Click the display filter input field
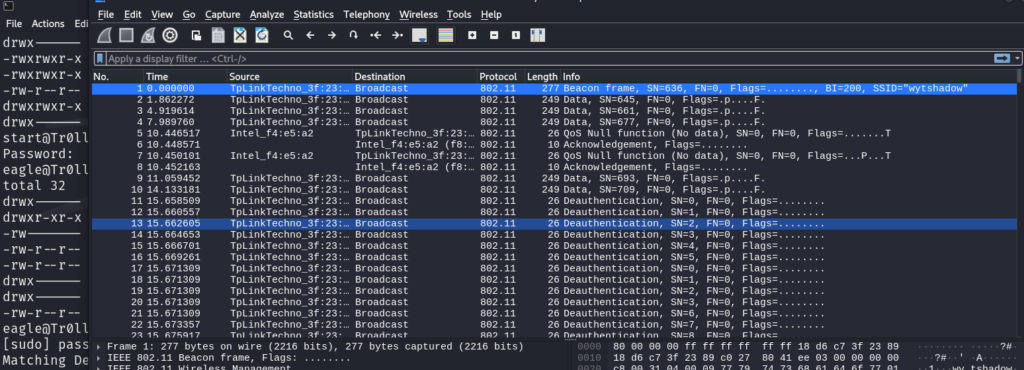The height and width of the screenshot is (370, 1024). (x=549, y=59)
